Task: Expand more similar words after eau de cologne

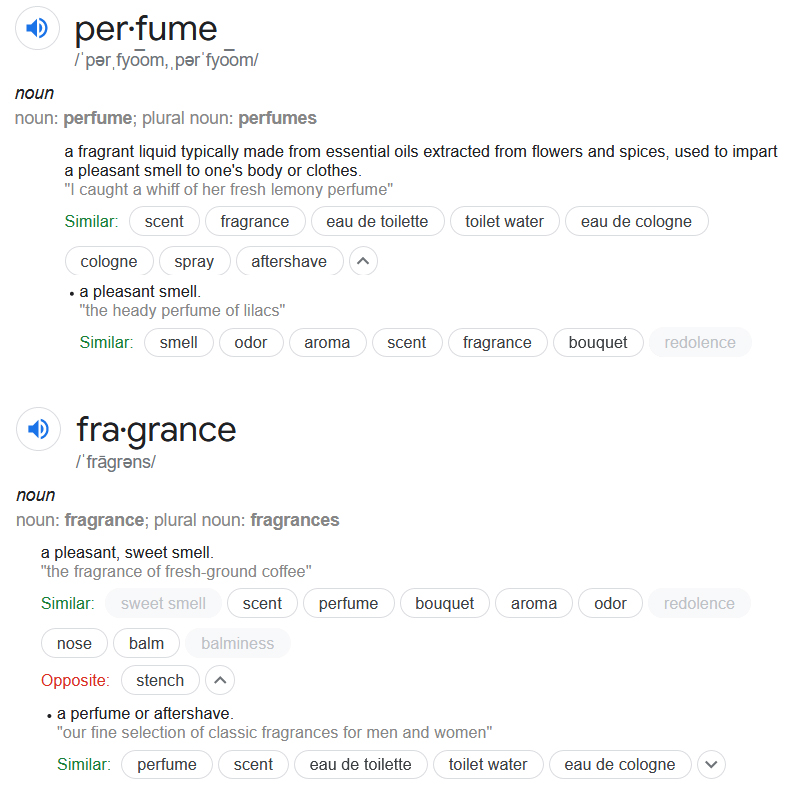Action: point(711,765)
